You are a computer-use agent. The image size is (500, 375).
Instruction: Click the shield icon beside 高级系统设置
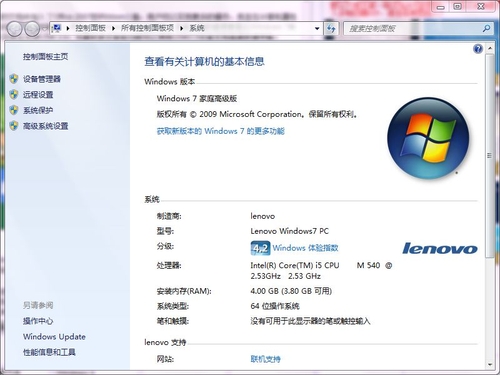(x=14, y=126)
